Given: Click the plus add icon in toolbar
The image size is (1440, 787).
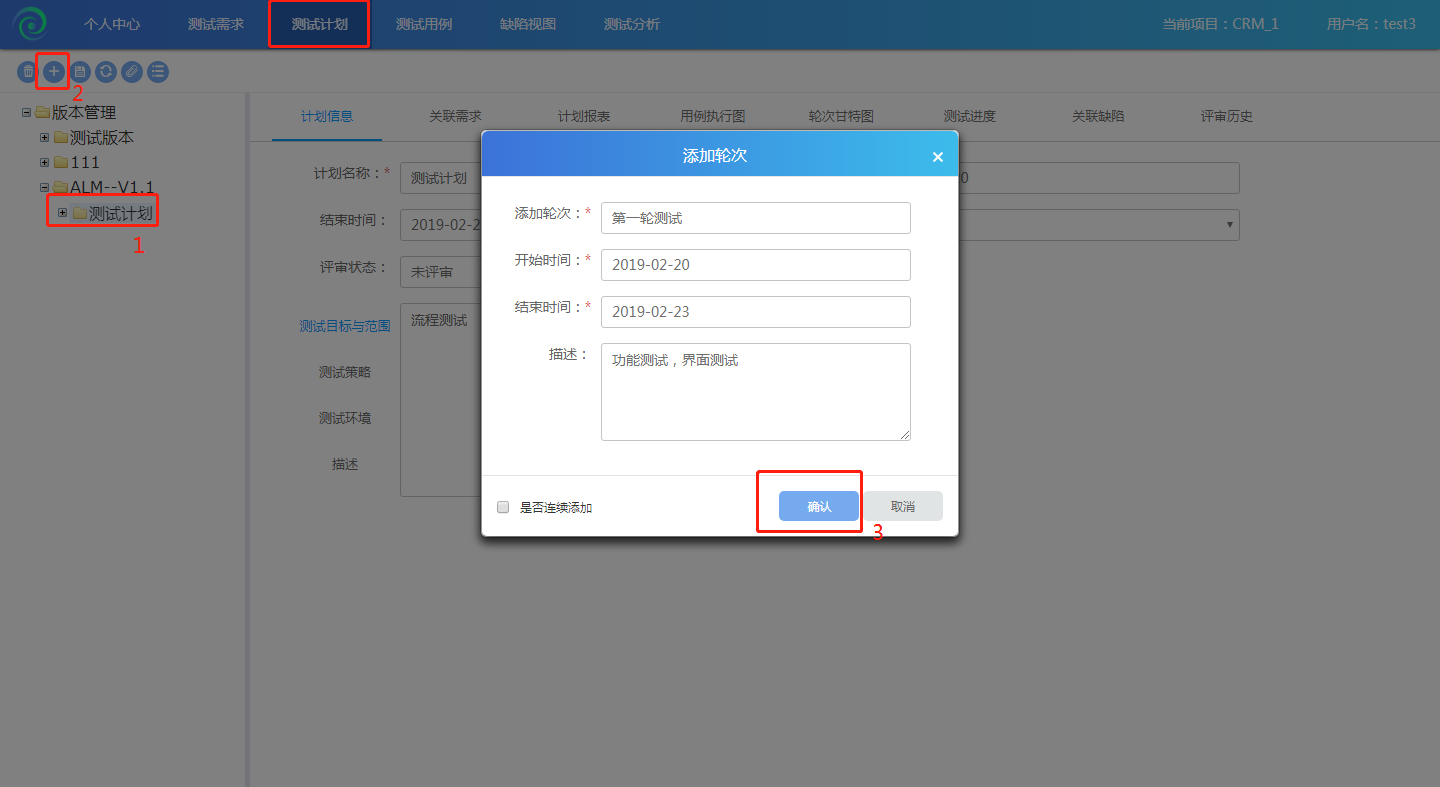Looking at the screenshot, I should coord(53,71).
